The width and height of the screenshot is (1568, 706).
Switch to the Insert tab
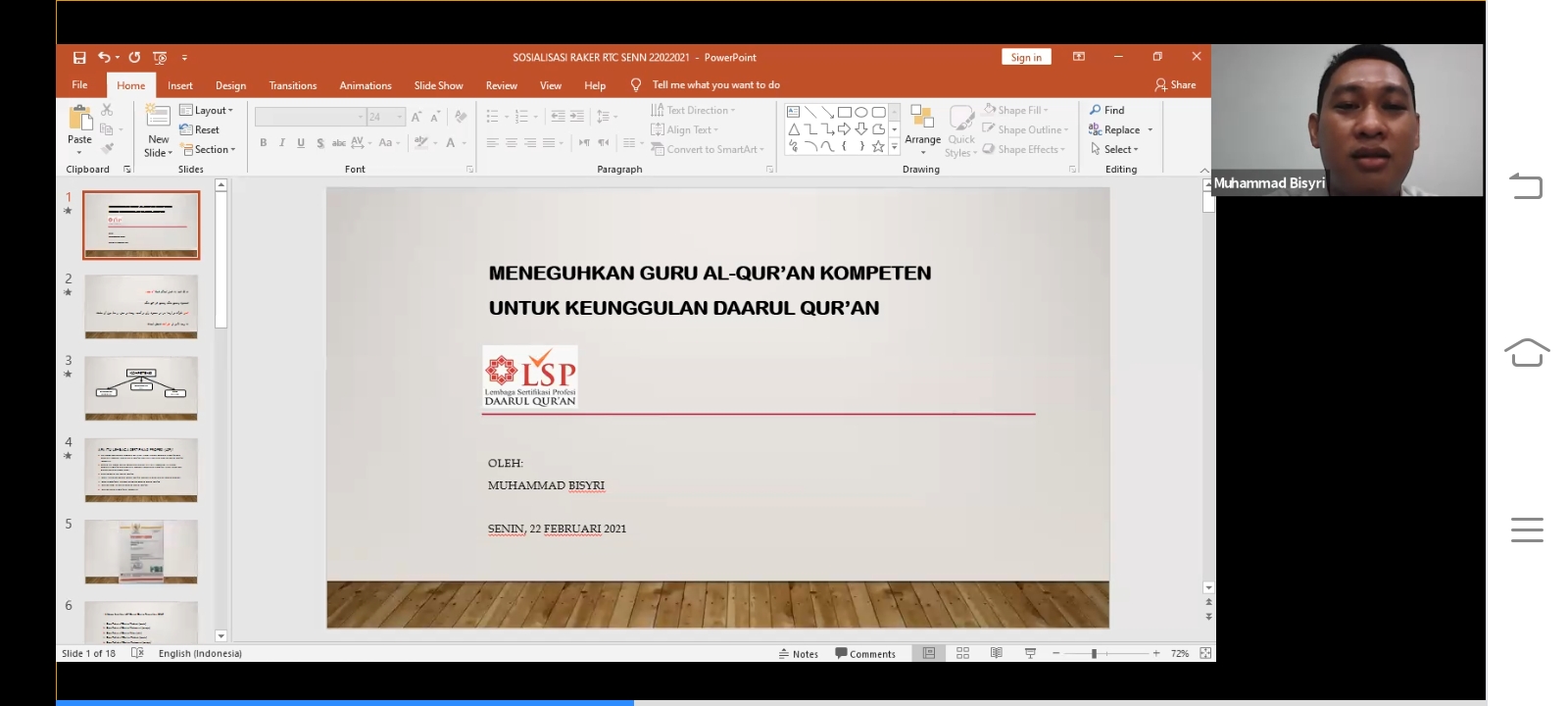180,85
